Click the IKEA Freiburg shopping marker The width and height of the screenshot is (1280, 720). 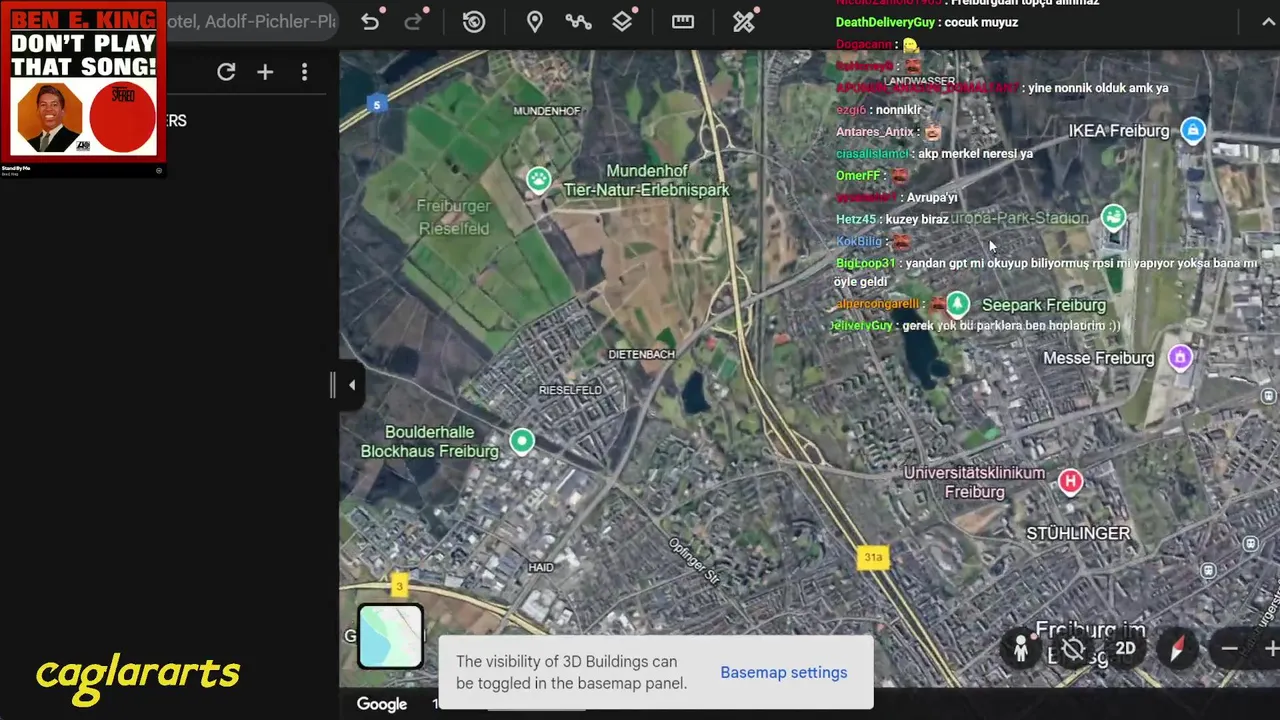[x=1193, y=130]
